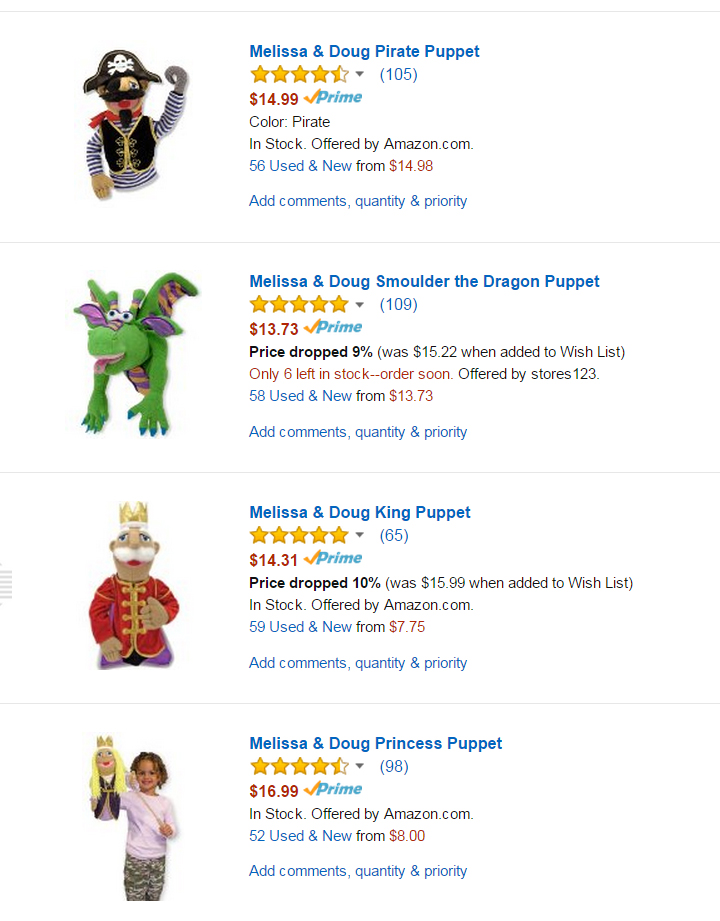Click the Pirate Puppet product image
The height and width of the screenshot is (921, 720).
tap(135, 122)
